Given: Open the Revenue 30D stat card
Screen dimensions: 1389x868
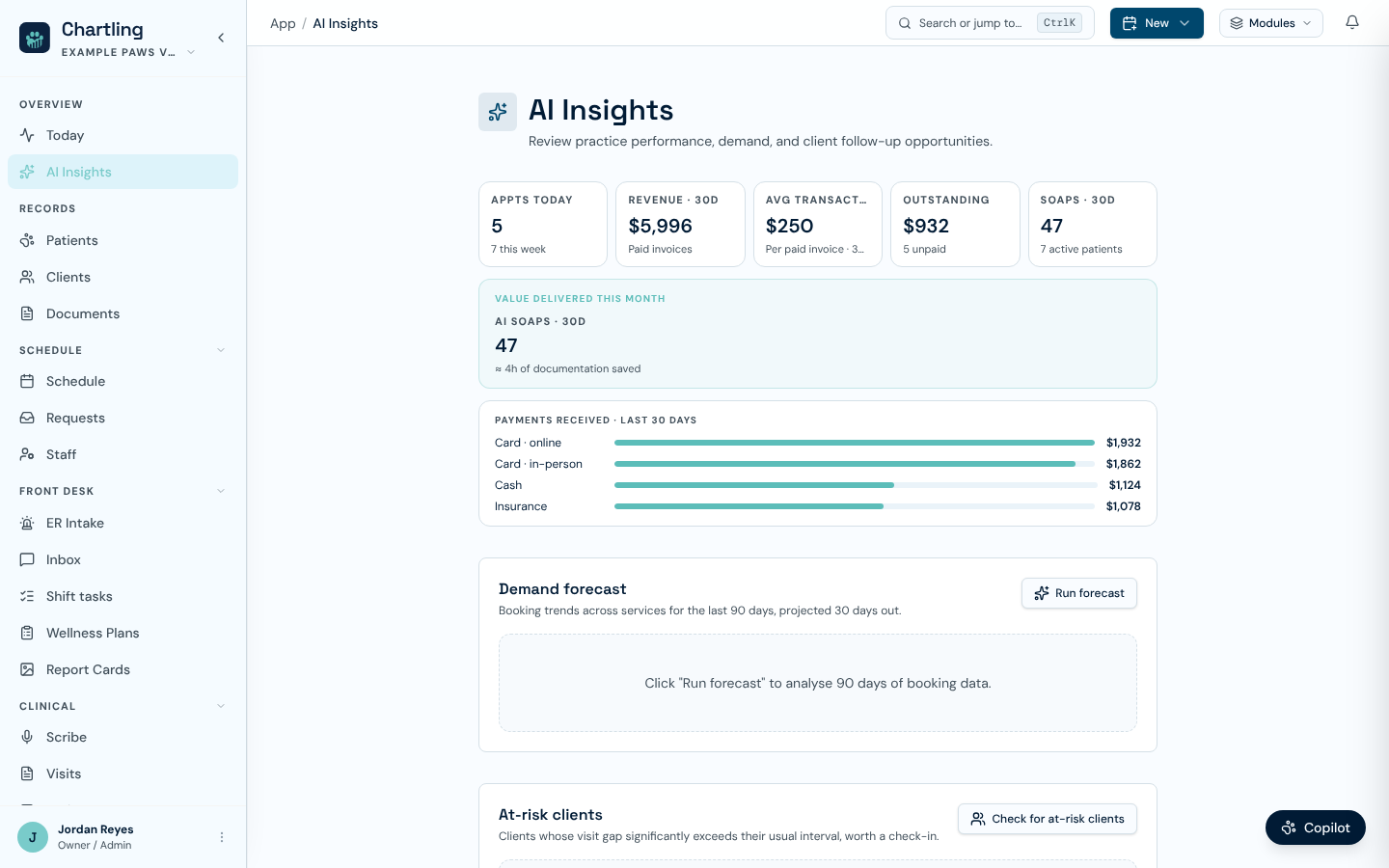Looking at the screenshot, I should (x=680, y=224).
